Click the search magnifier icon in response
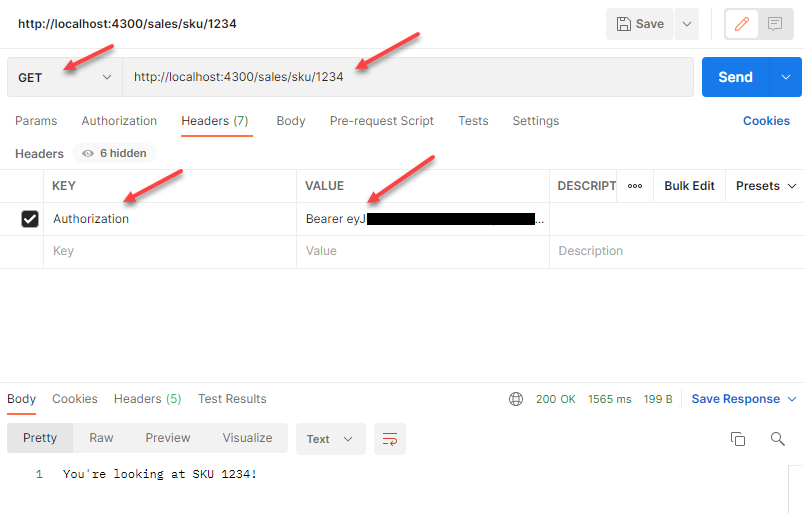Viewport: 804px width, 513px height. [777, 439]
